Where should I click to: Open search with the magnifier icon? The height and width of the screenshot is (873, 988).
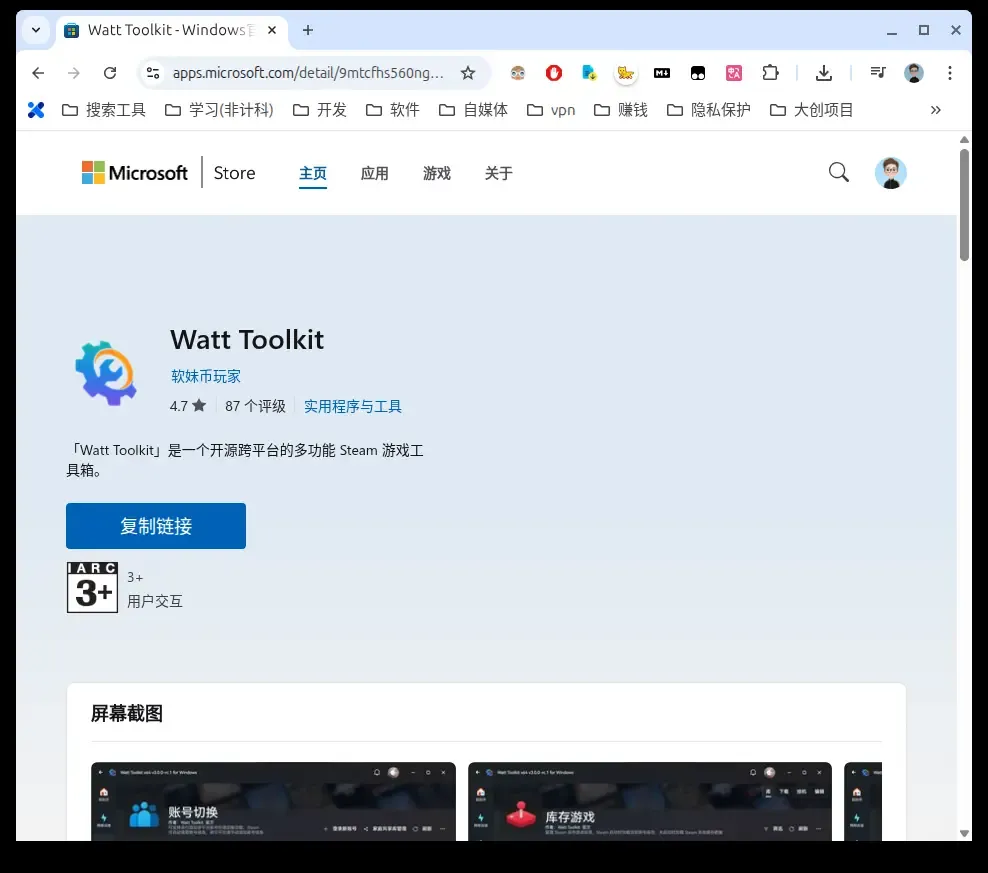(x=838, y=172)
